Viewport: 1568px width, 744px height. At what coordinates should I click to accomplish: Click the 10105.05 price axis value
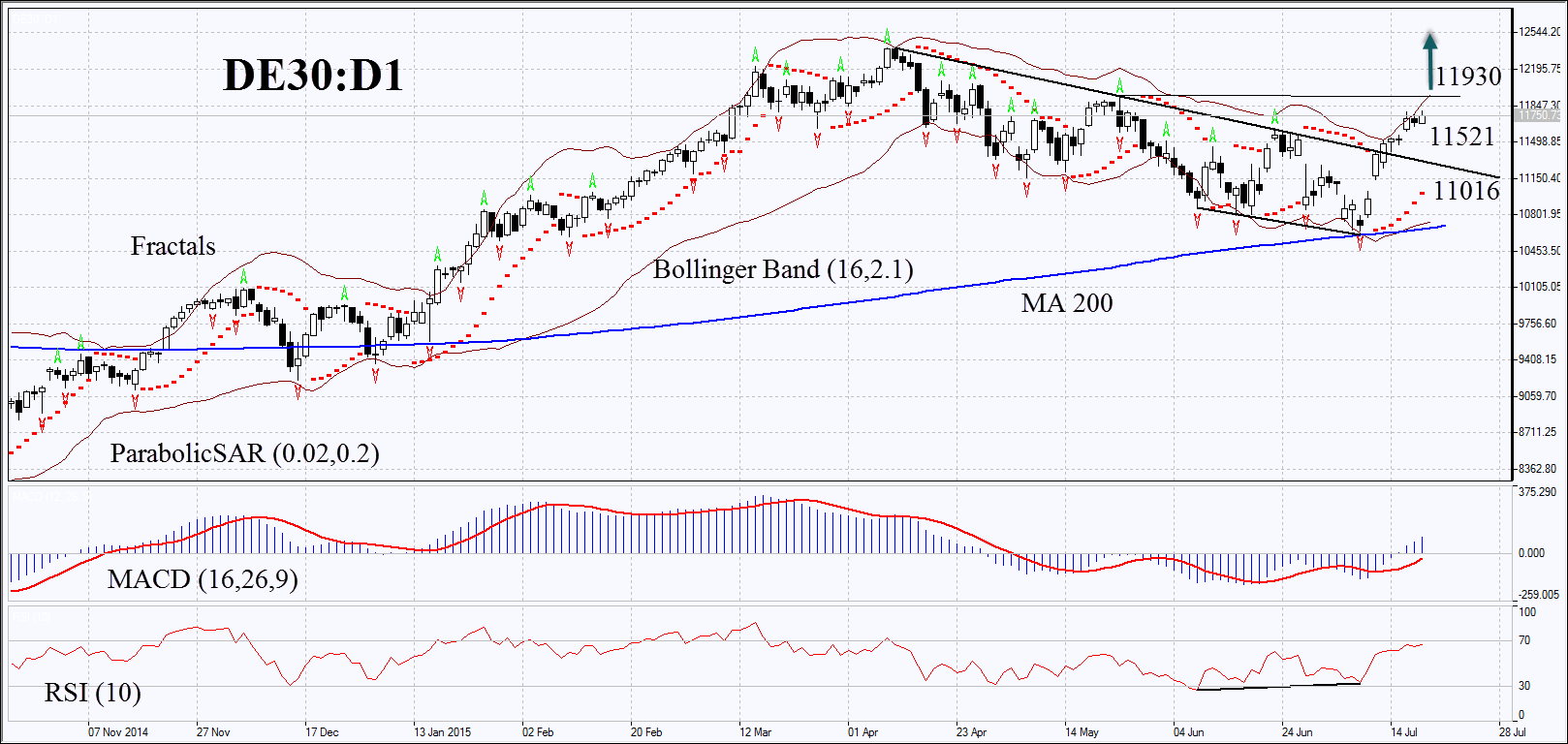pyautogui.click(x=1540, y=287)
